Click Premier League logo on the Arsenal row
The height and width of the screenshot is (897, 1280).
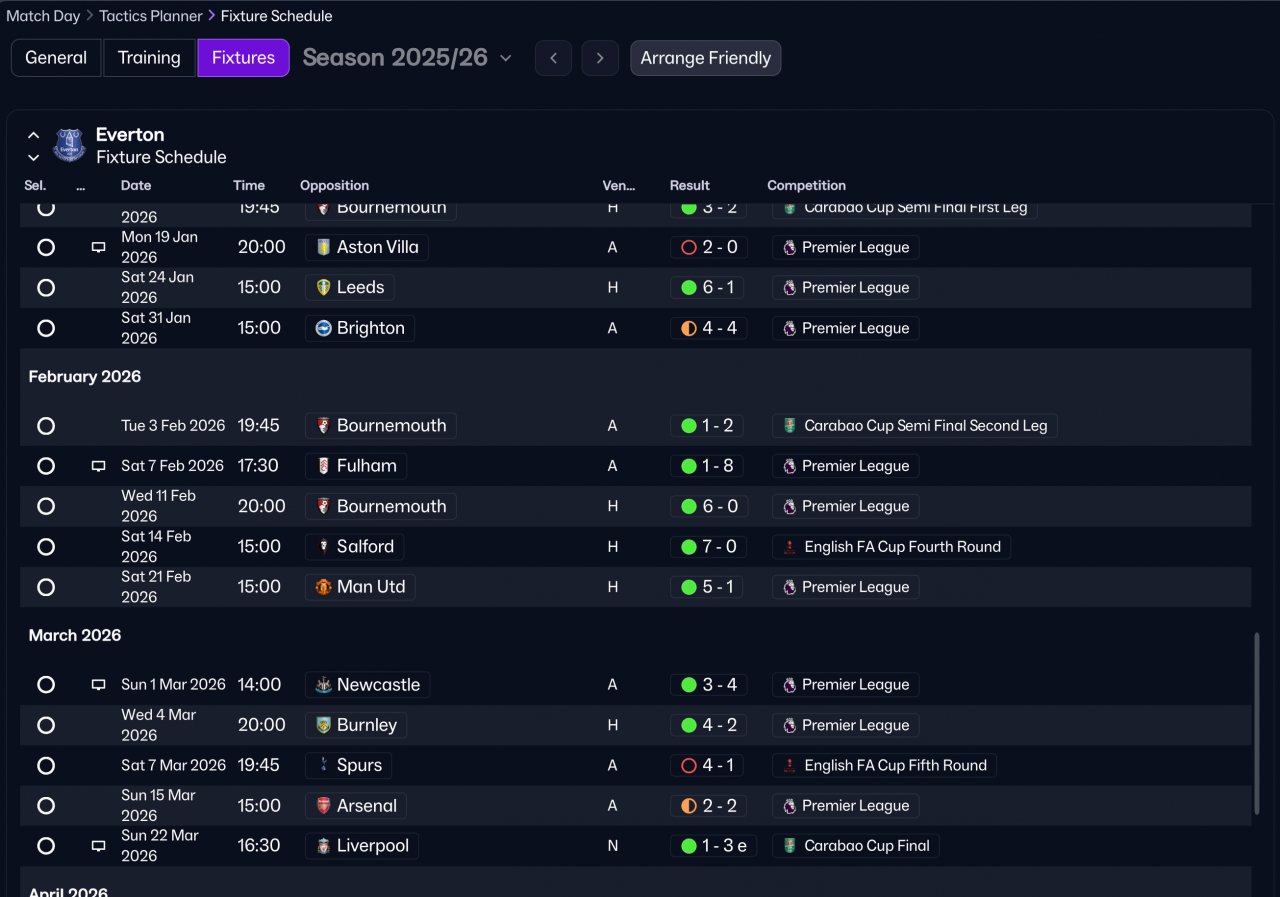(x=790, y=806)
